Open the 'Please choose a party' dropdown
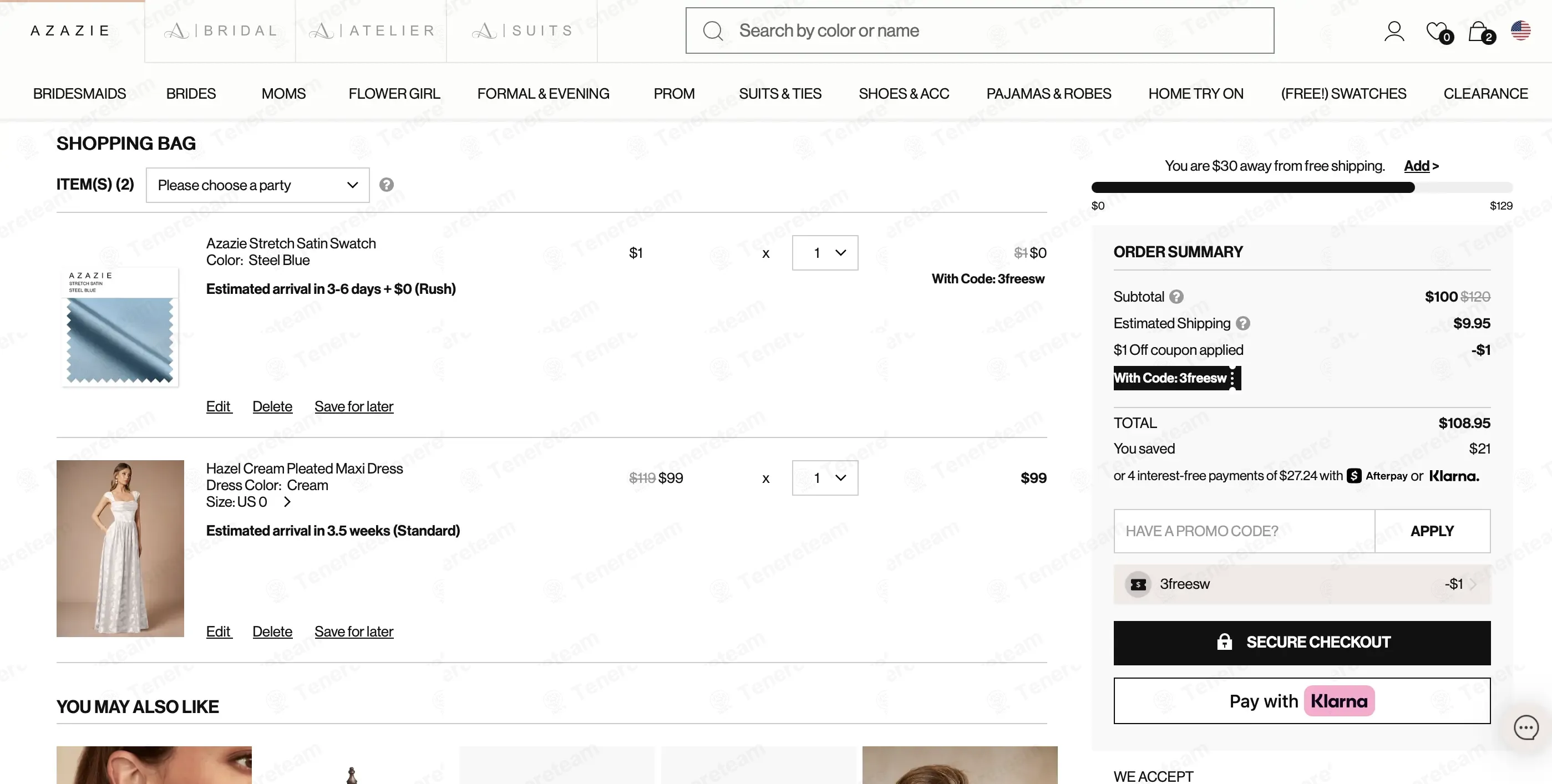 pos(257,185)
